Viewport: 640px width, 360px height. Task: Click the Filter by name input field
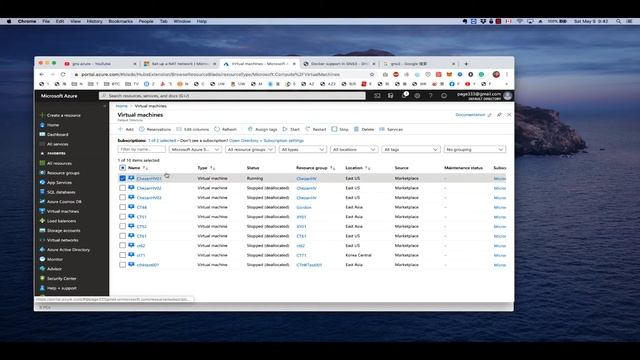click(x=142, y=149)
